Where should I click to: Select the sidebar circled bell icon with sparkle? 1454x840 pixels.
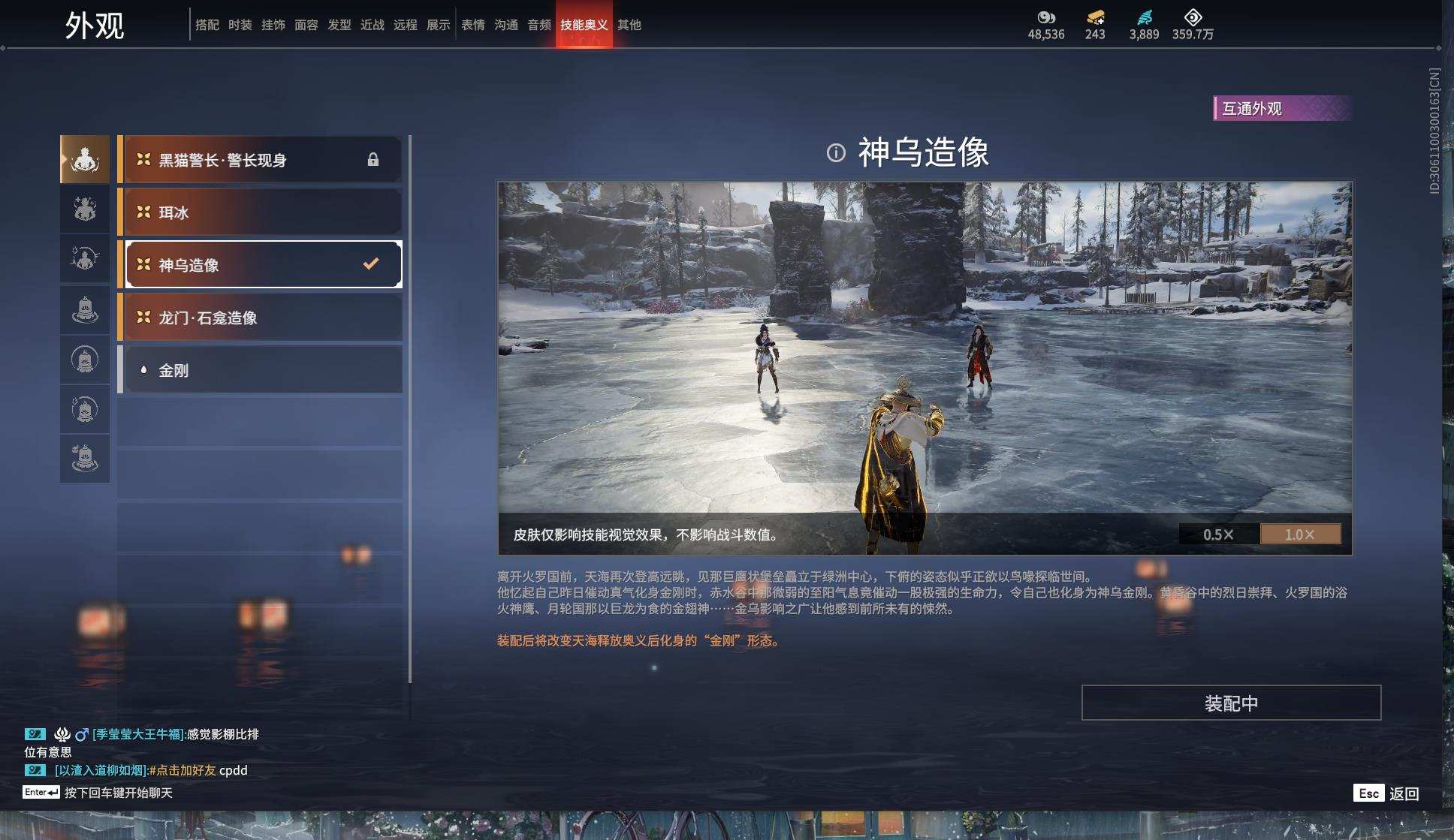click(x=85, y=409)
